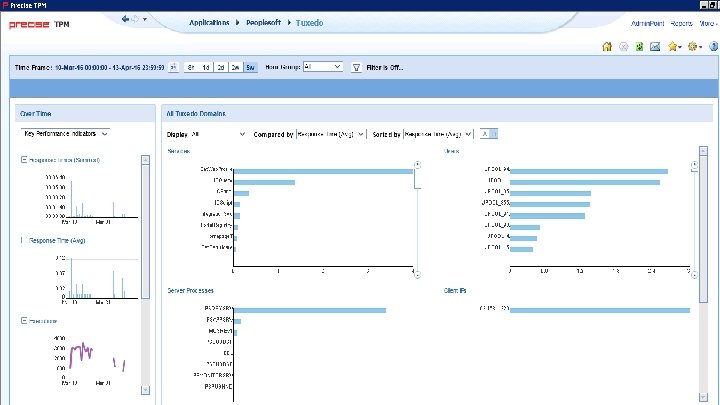Click the Services chart scroll-up circle icon
The height and width of the screenshot is (405, 720).
click(x=417, y=164)
